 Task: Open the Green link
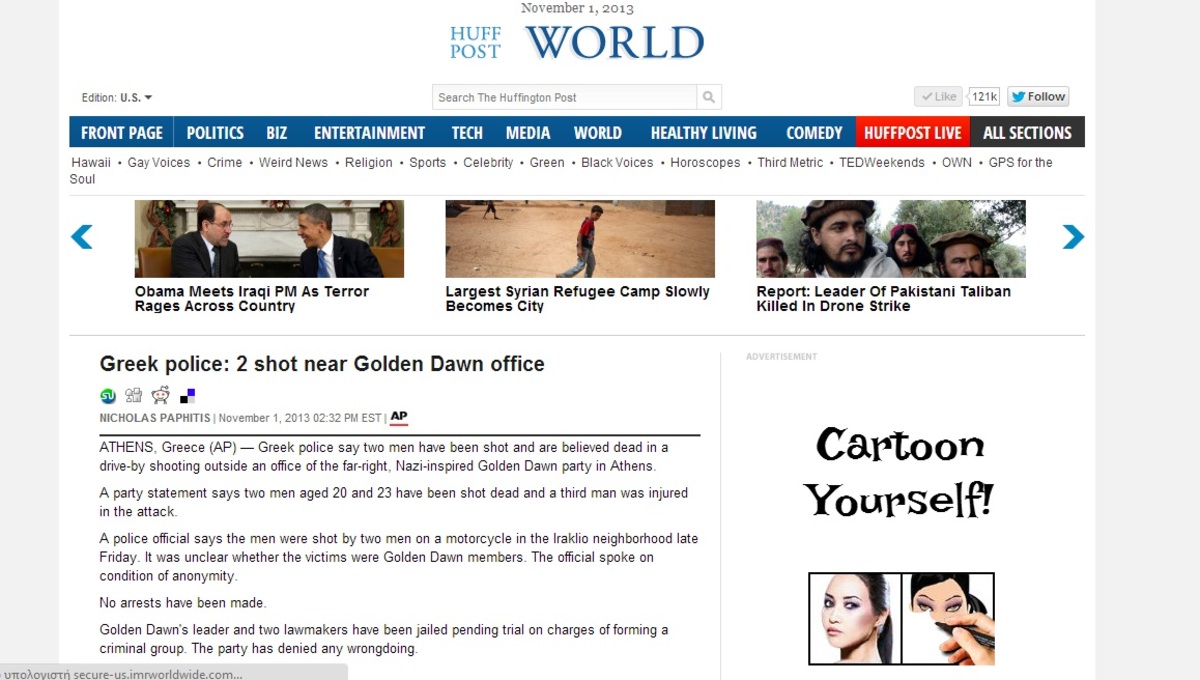[547, 163]
